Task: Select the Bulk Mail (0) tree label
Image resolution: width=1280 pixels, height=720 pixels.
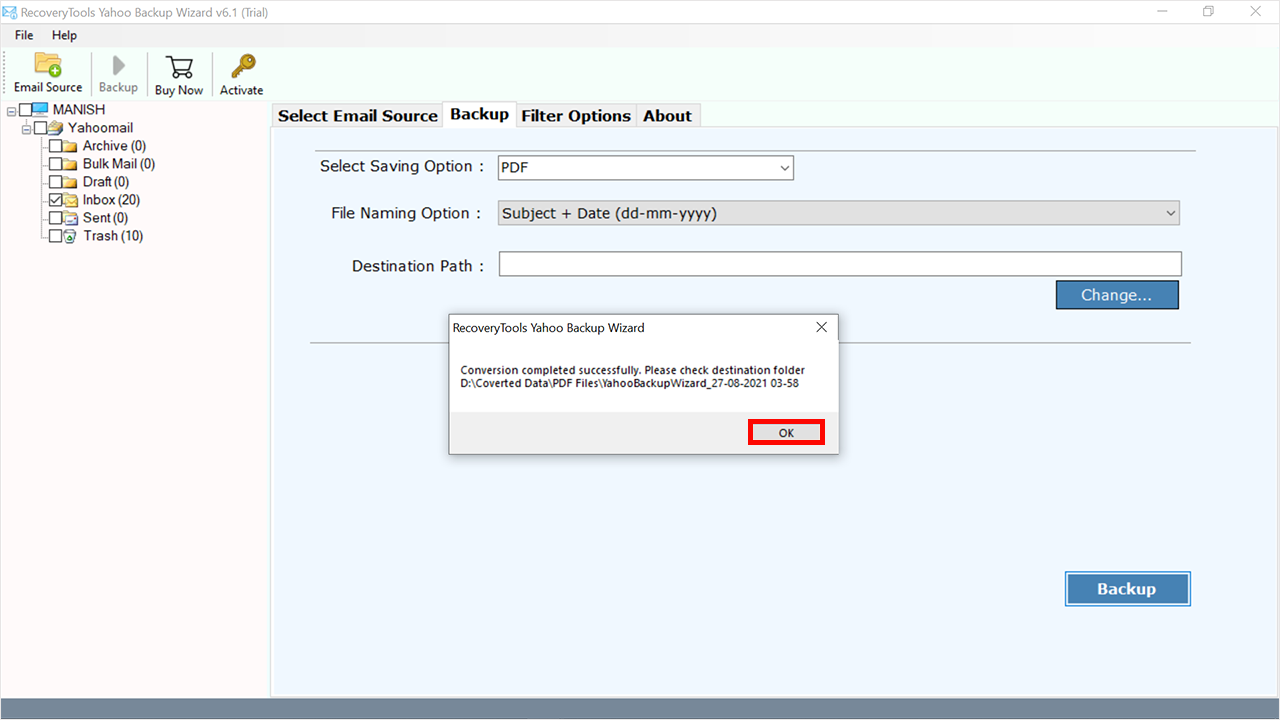Action: point(119,164)
